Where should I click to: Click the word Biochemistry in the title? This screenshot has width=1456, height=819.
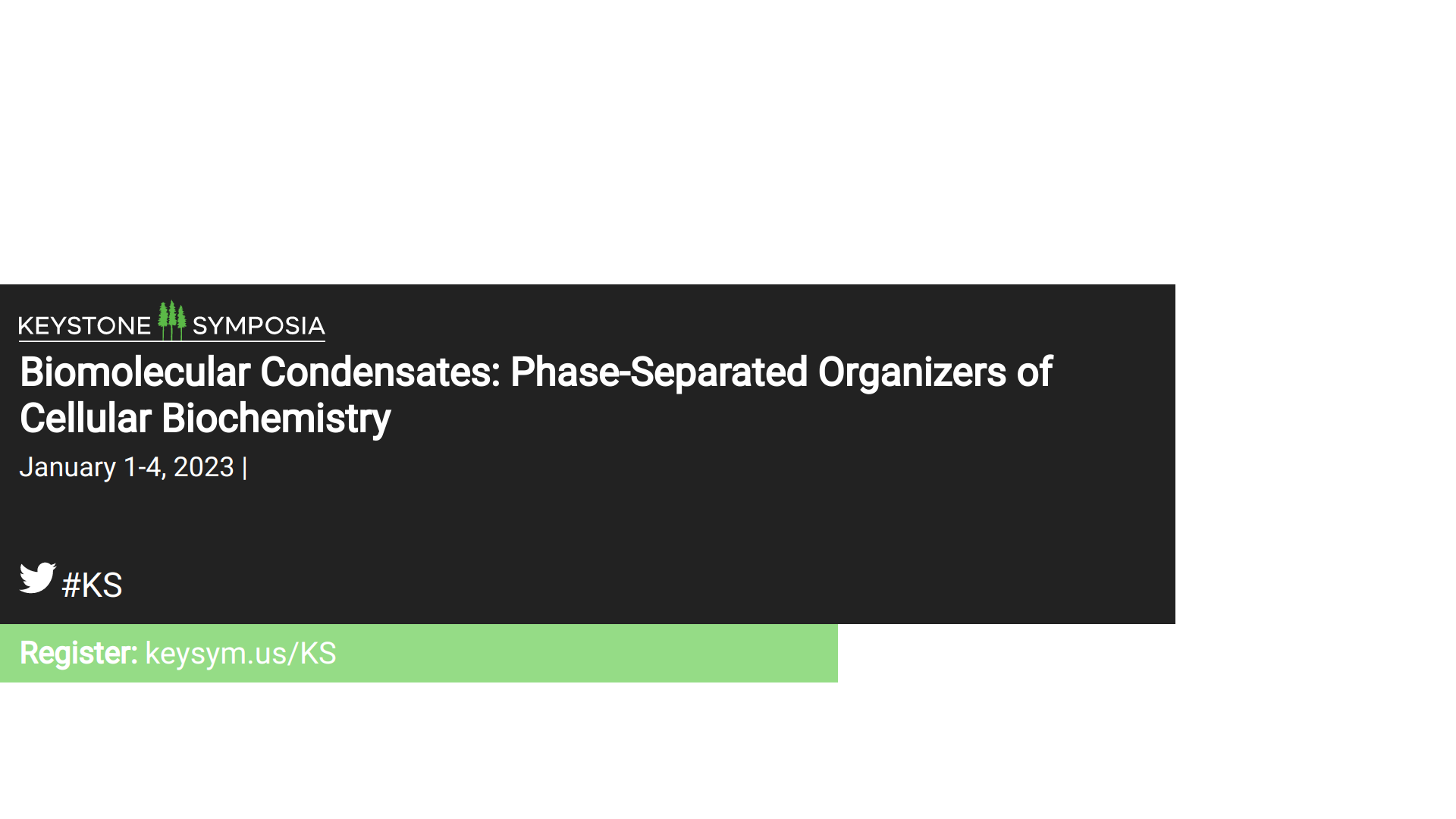pos(276,419)
